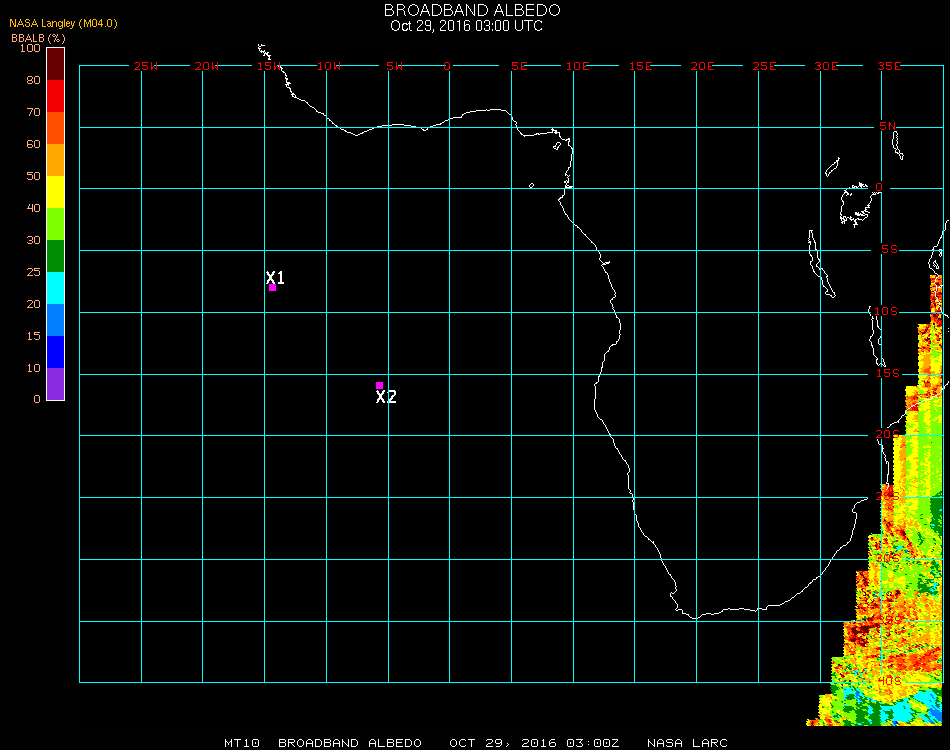Select the dark red 80-100 color band

click(x=55, y=64)
